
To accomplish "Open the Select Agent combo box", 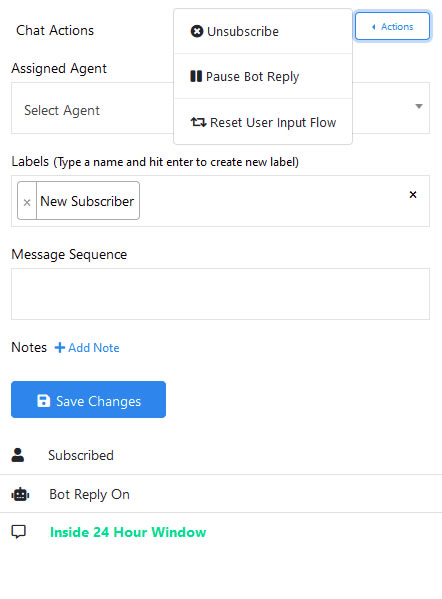I will (x=220, y=108).
